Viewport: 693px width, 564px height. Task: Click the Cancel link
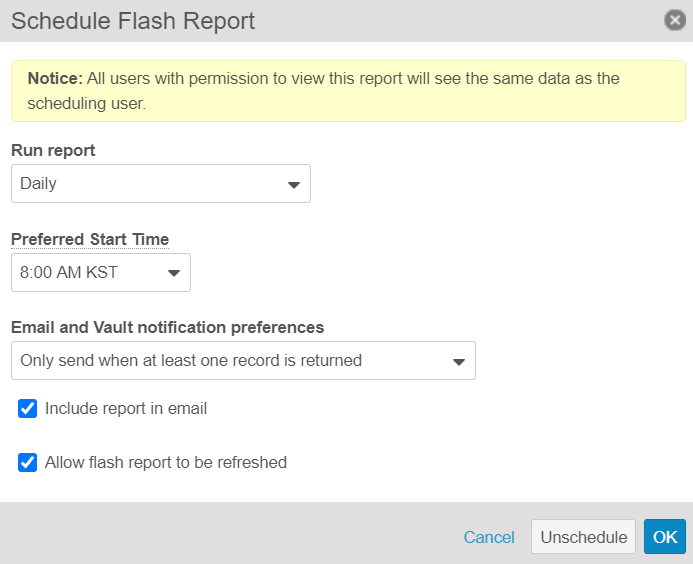(x=489, y=537)
